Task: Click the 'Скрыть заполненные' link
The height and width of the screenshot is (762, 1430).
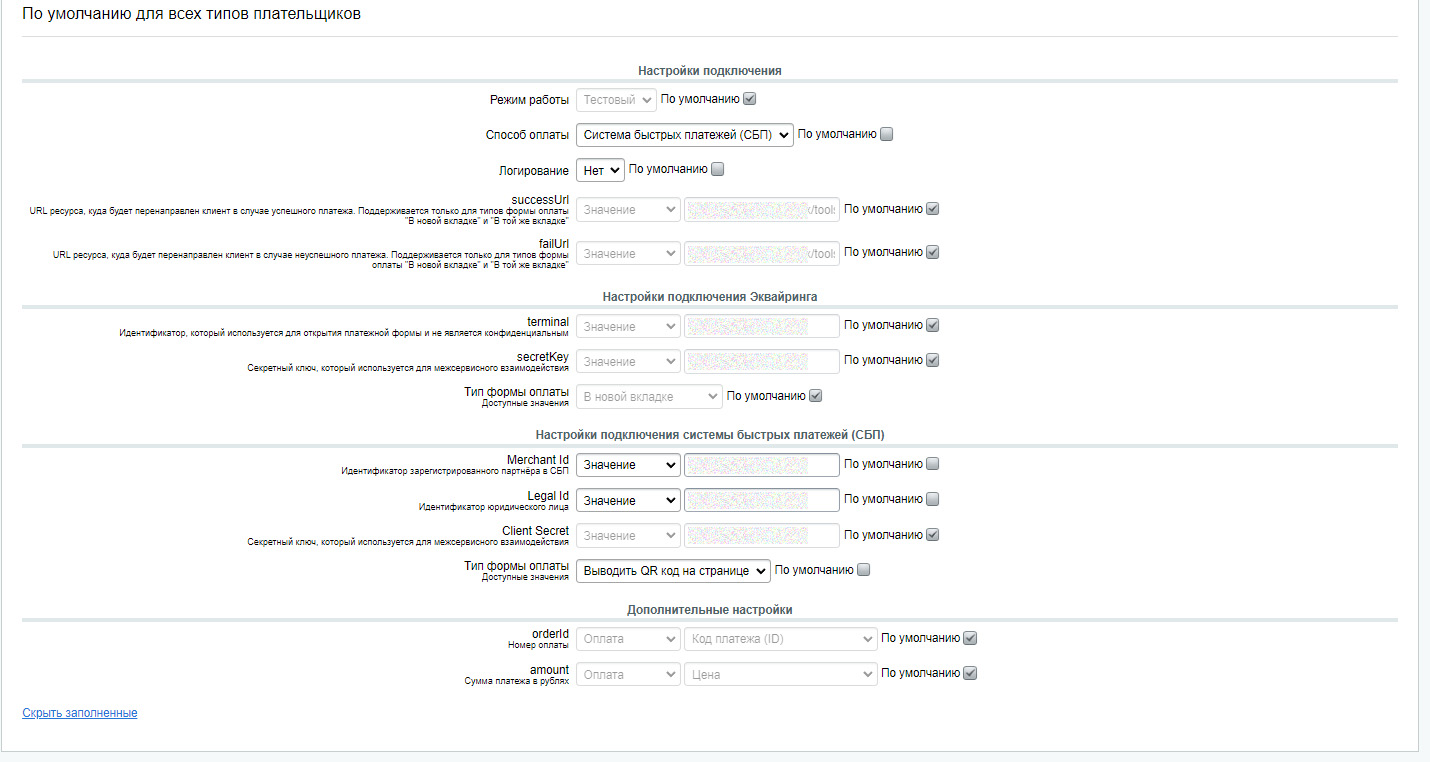Action: click(x=80, y=713)
